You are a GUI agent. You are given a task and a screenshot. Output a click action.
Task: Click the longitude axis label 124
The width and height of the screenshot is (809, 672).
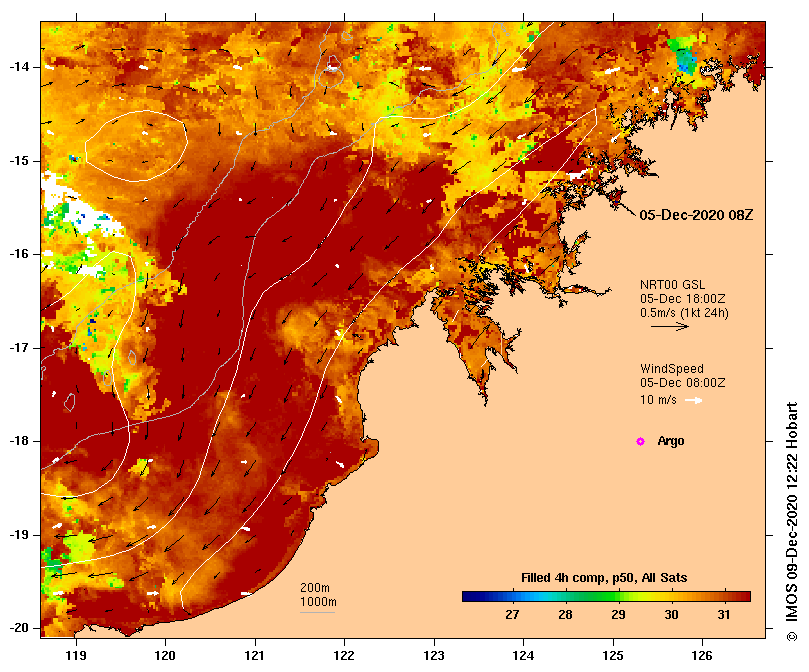(523, 655)
